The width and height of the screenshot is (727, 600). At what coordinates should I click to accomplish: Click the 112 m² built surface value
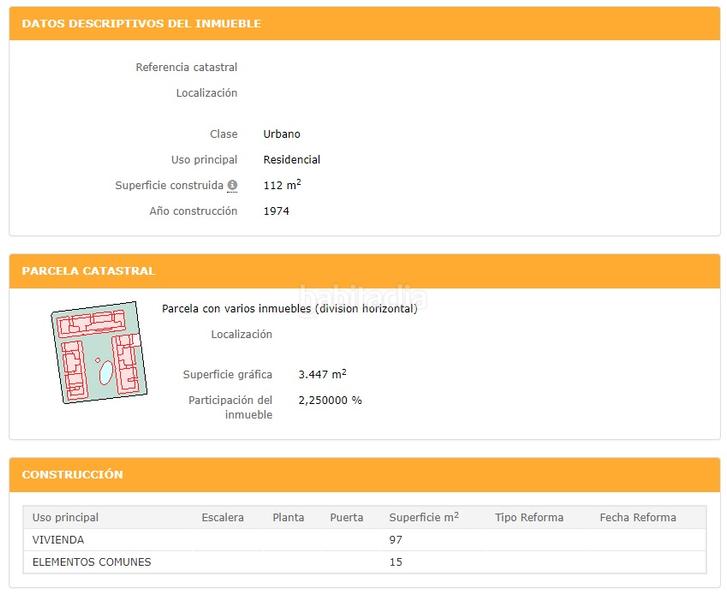point(282,186)
